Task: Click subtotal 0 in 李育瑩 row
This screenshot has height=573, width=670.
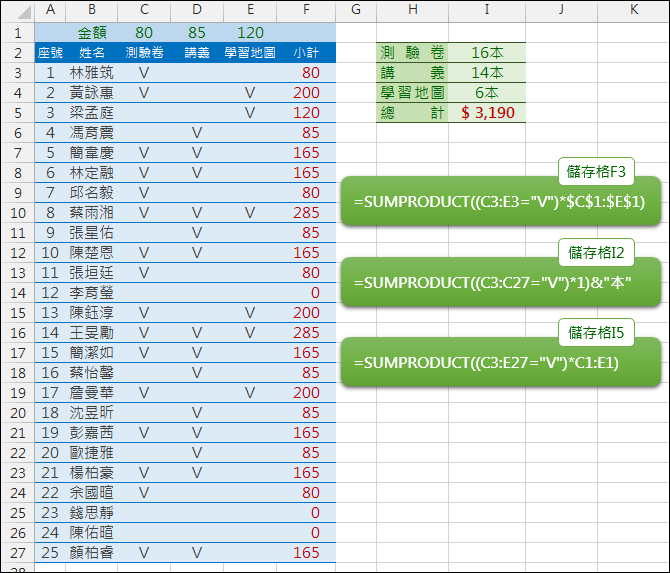Action: (x=306, y=293)
